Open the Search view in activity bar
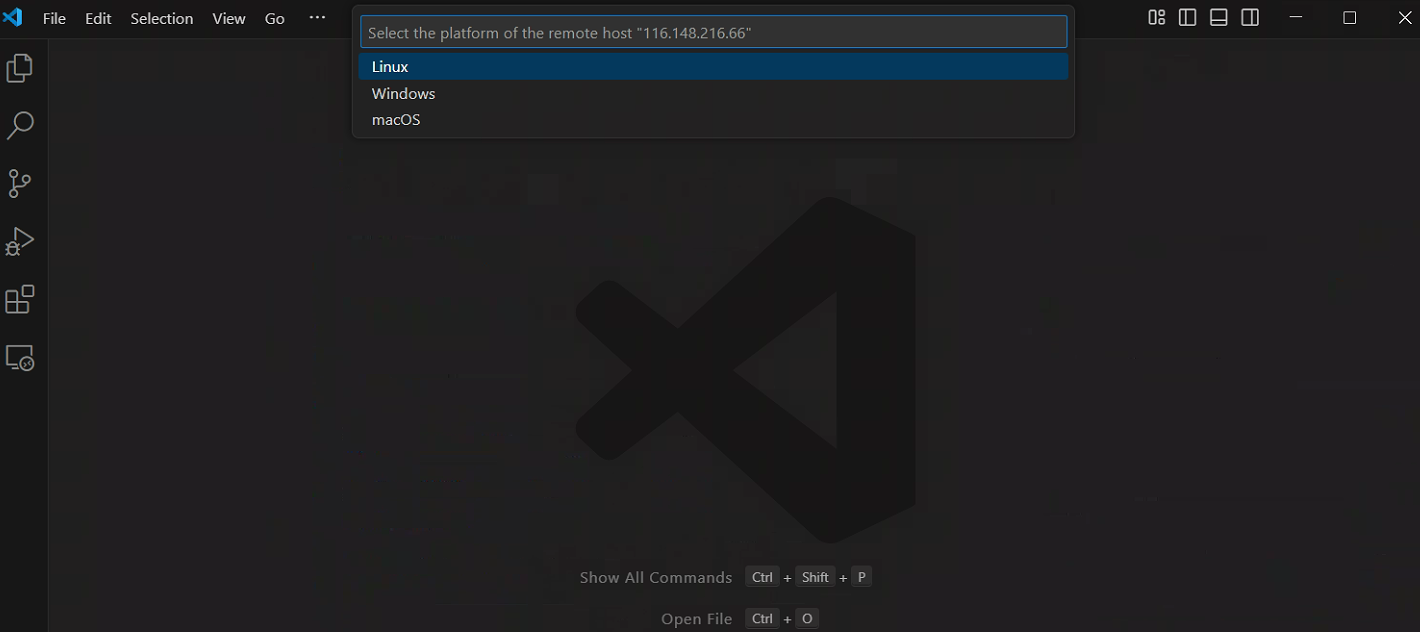Screen dimensions: 1420x632 click(20, 126)
